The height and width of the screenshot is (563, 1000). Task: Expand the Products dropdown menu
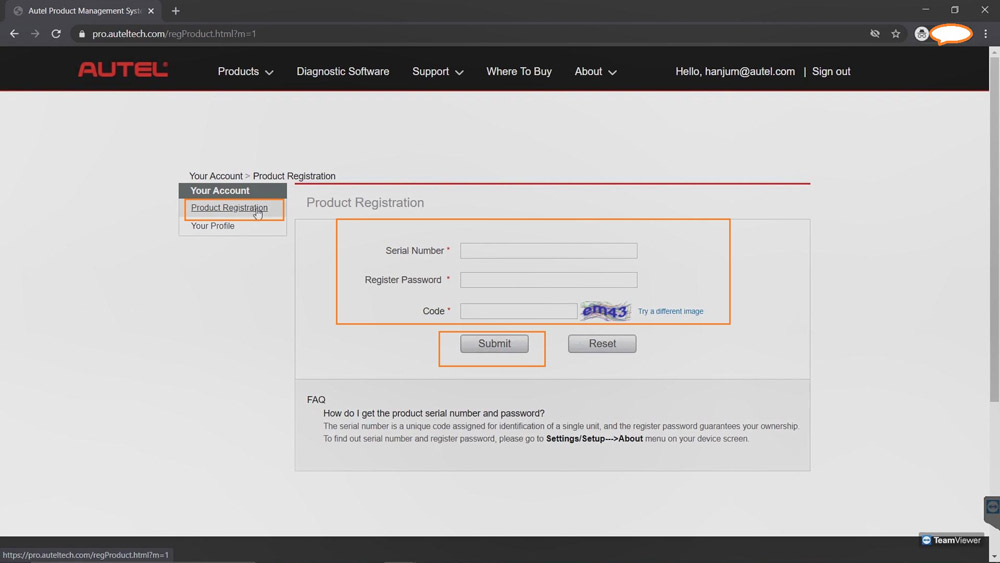[x=246, y=71]
